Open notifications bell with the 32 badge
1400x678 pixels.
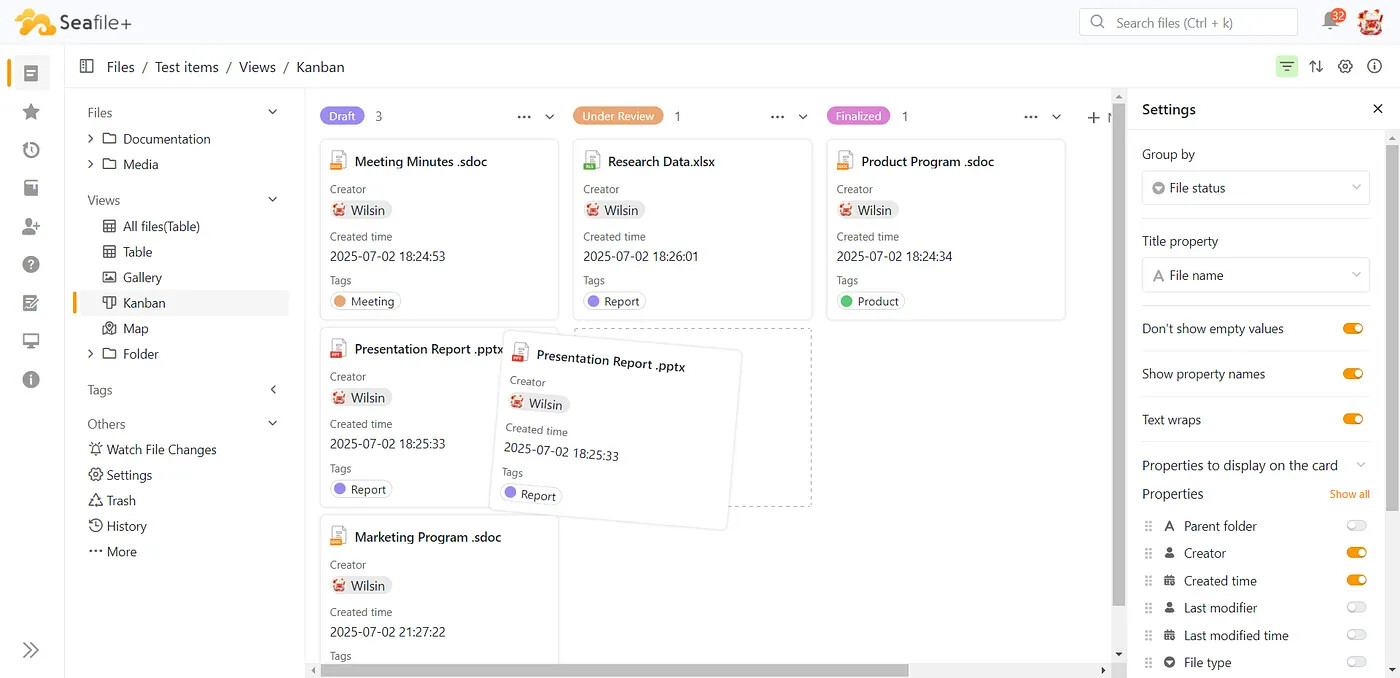[1331, 21]
